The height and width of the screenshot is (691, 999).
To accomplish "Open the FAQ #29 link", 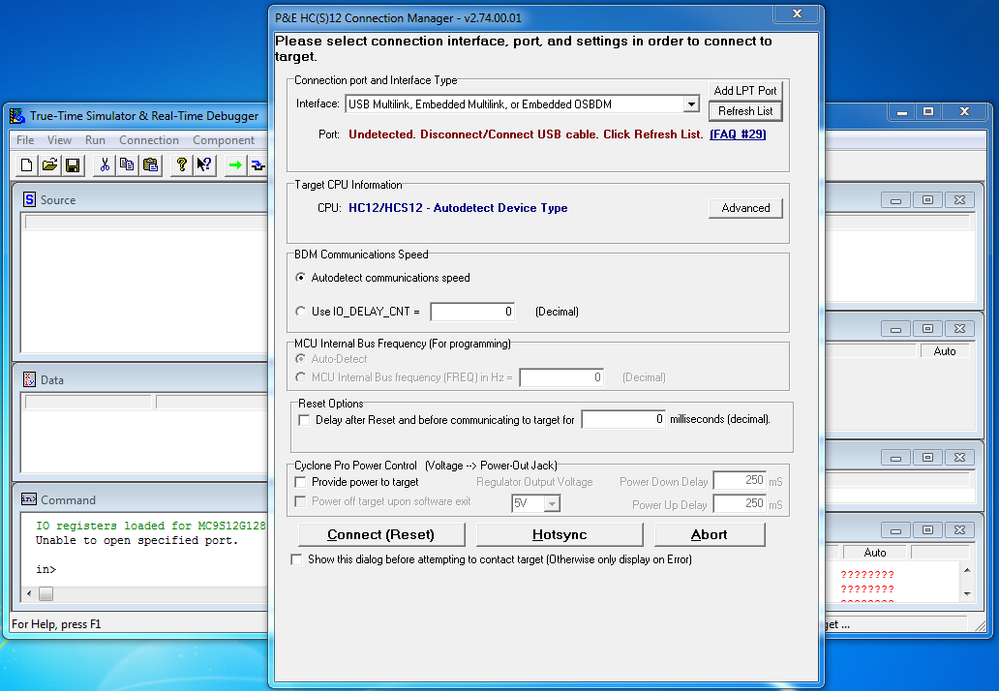I will tap(738, 134).
